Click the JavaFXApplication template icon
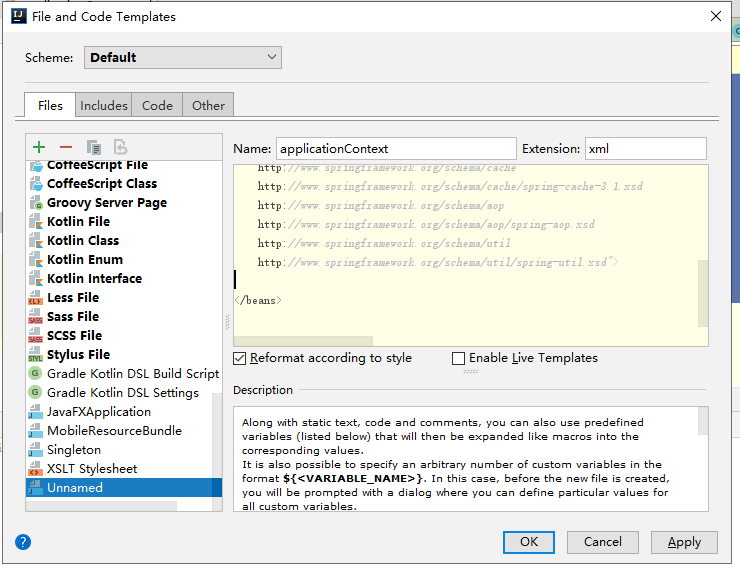 (36, 412)
